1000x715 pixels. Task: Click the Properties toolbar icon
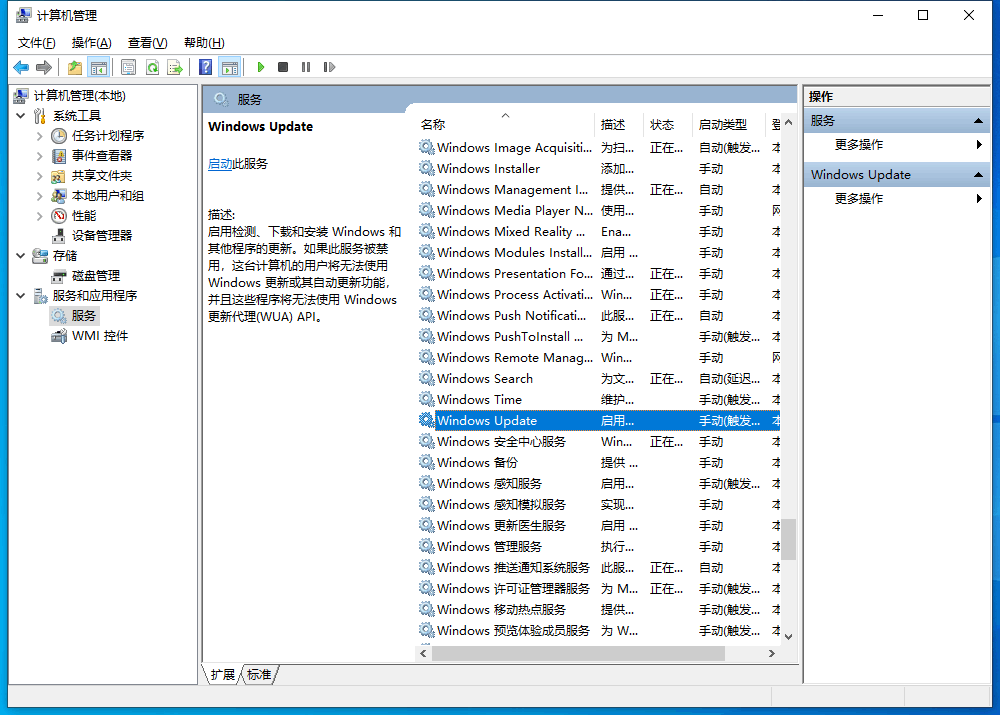128,67
